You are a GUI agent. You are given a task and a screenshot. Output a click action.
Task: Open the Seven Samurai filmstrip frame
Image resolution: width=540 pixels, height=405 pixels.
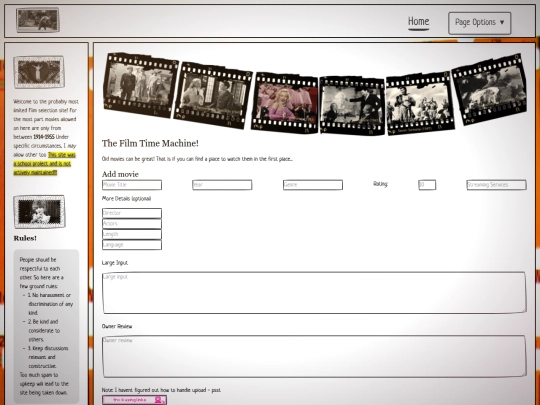point(419,103)
